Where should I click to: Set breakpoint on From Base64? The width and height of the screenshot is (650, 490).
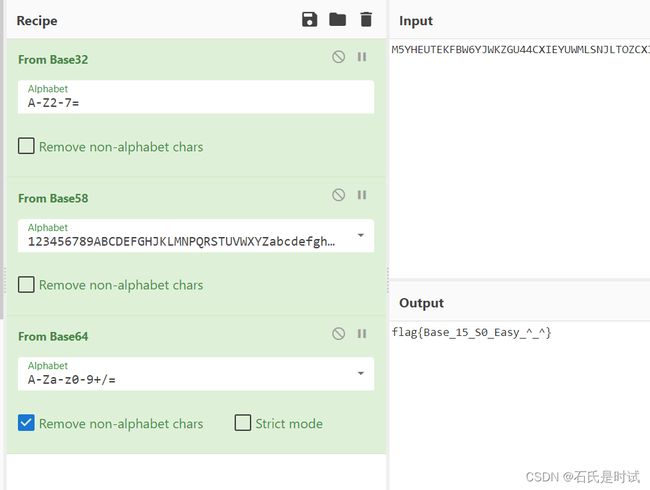click(x=362, y=333)
